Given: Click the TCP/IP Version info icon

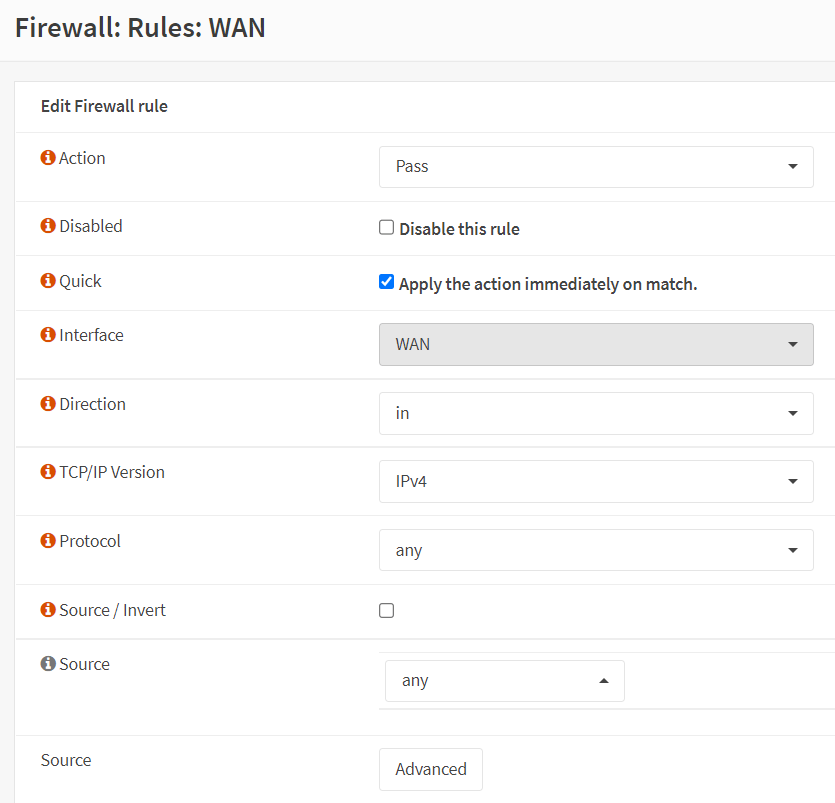Looking at the screenshot, I should click(48, 472).
